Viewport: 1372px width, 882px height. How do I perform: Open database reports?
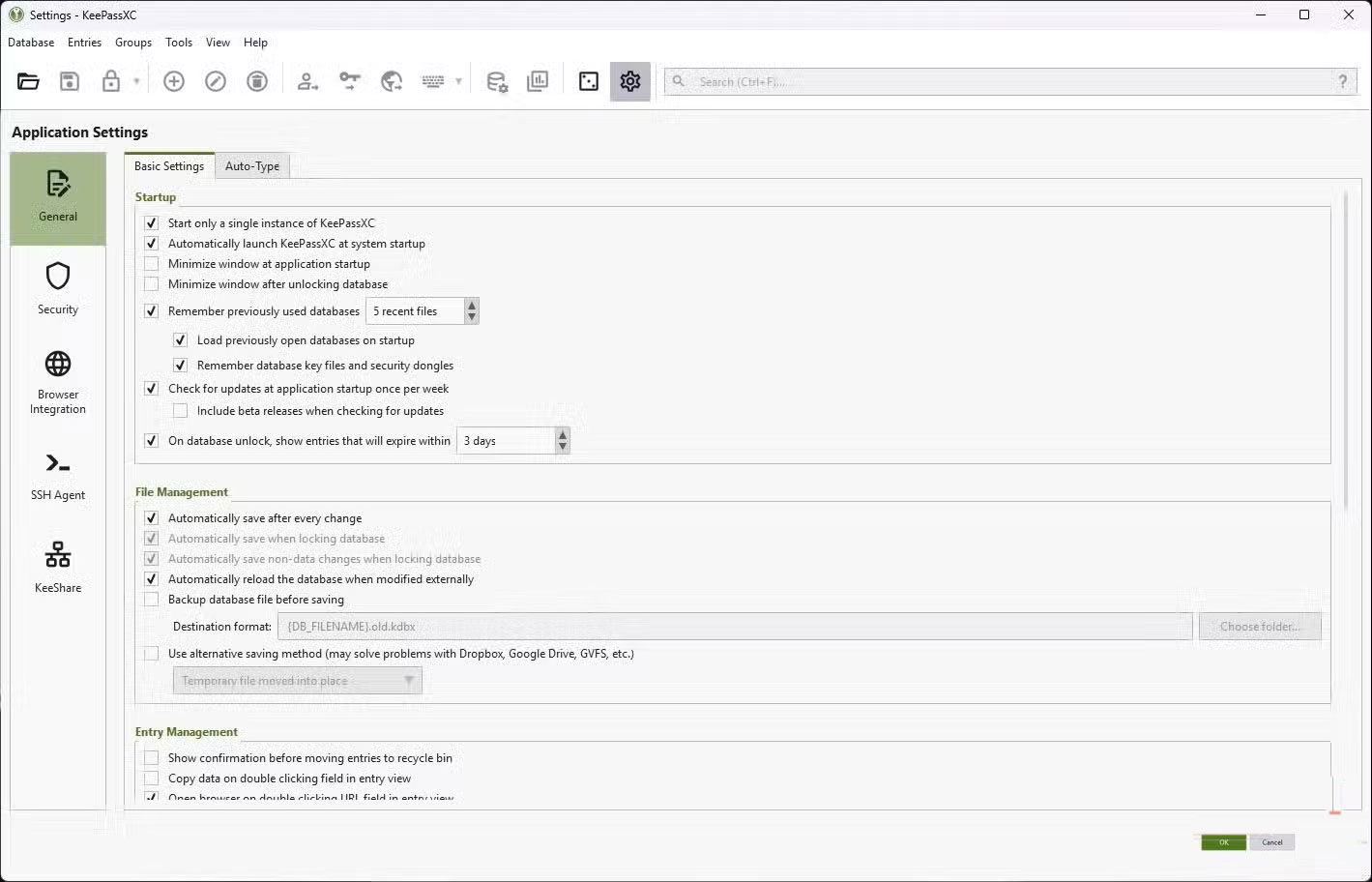pos(539,80)
